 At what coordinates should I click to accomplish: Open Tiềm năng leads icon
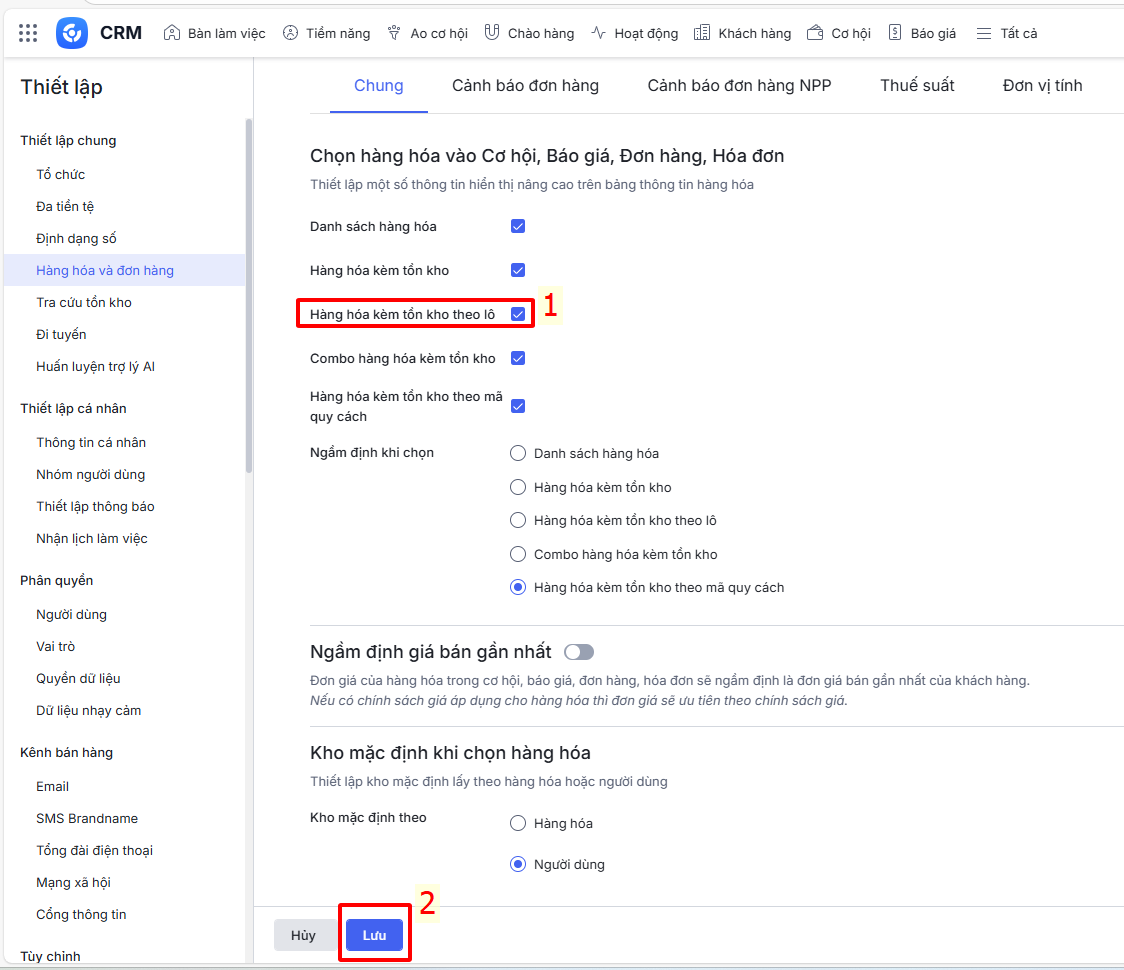coord(290,33)
